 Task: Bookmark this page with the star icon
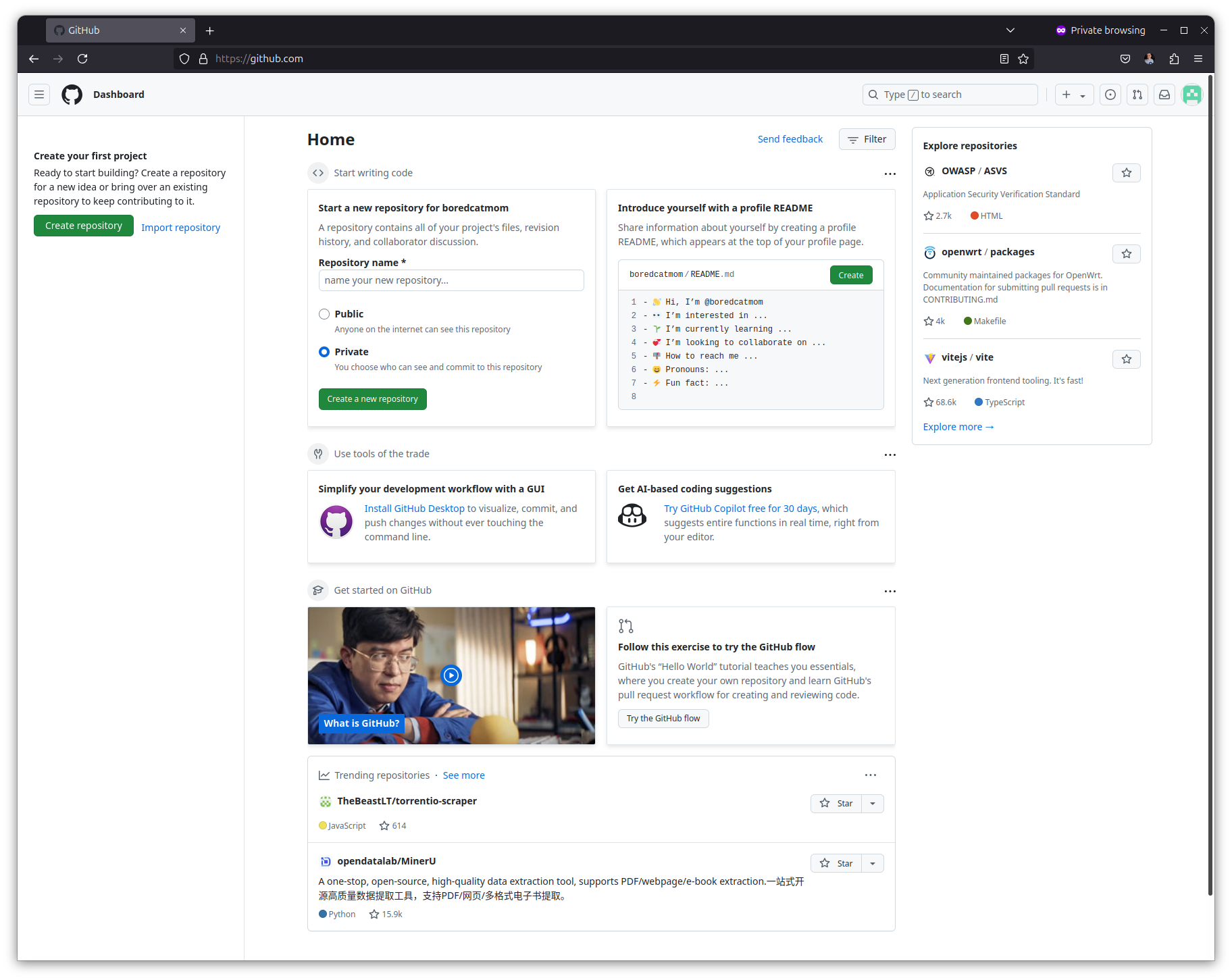[1023, 59]
